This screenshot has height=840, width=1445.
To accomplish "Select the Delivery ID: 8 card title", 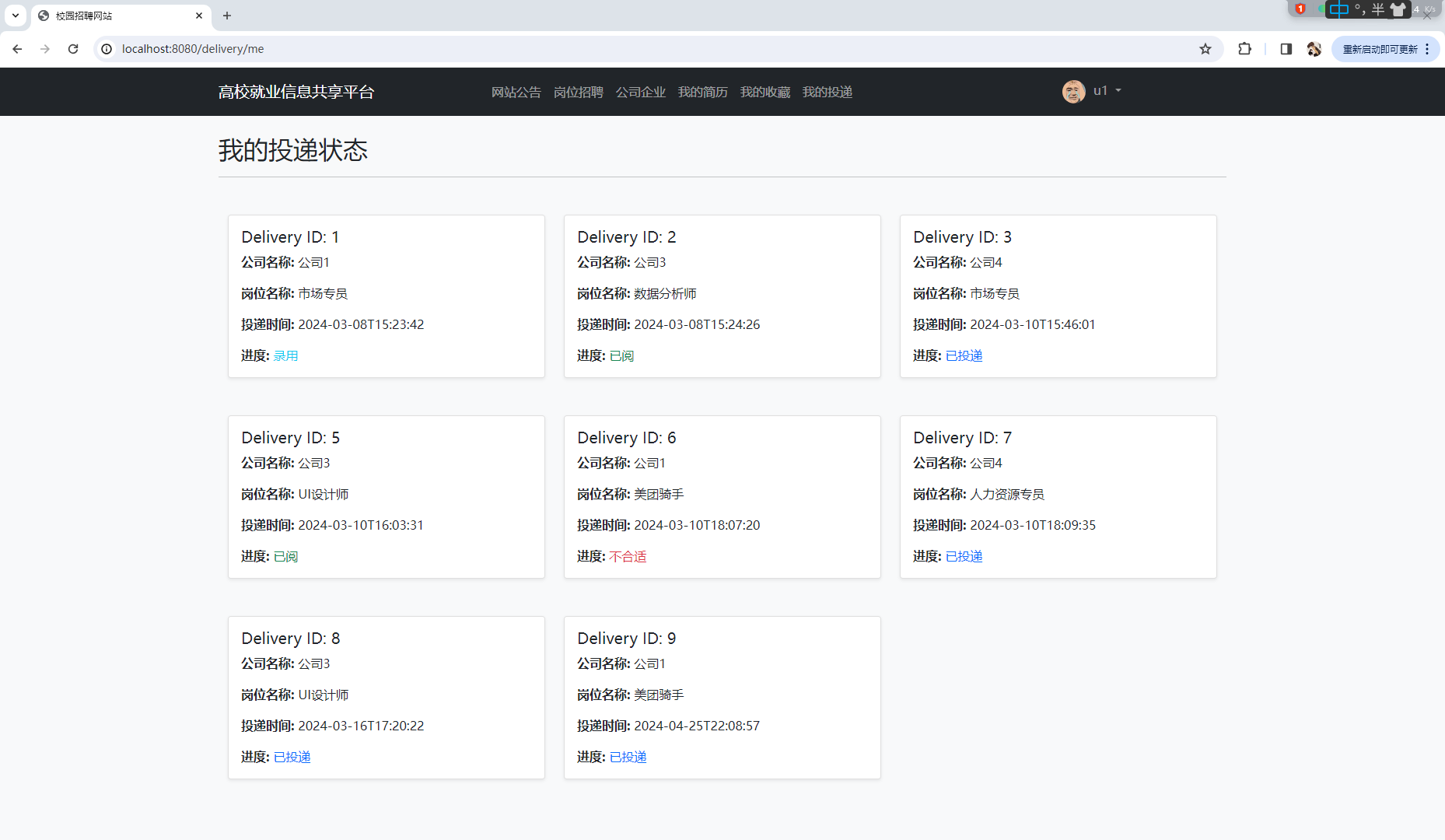I will [x=291, y=639].
